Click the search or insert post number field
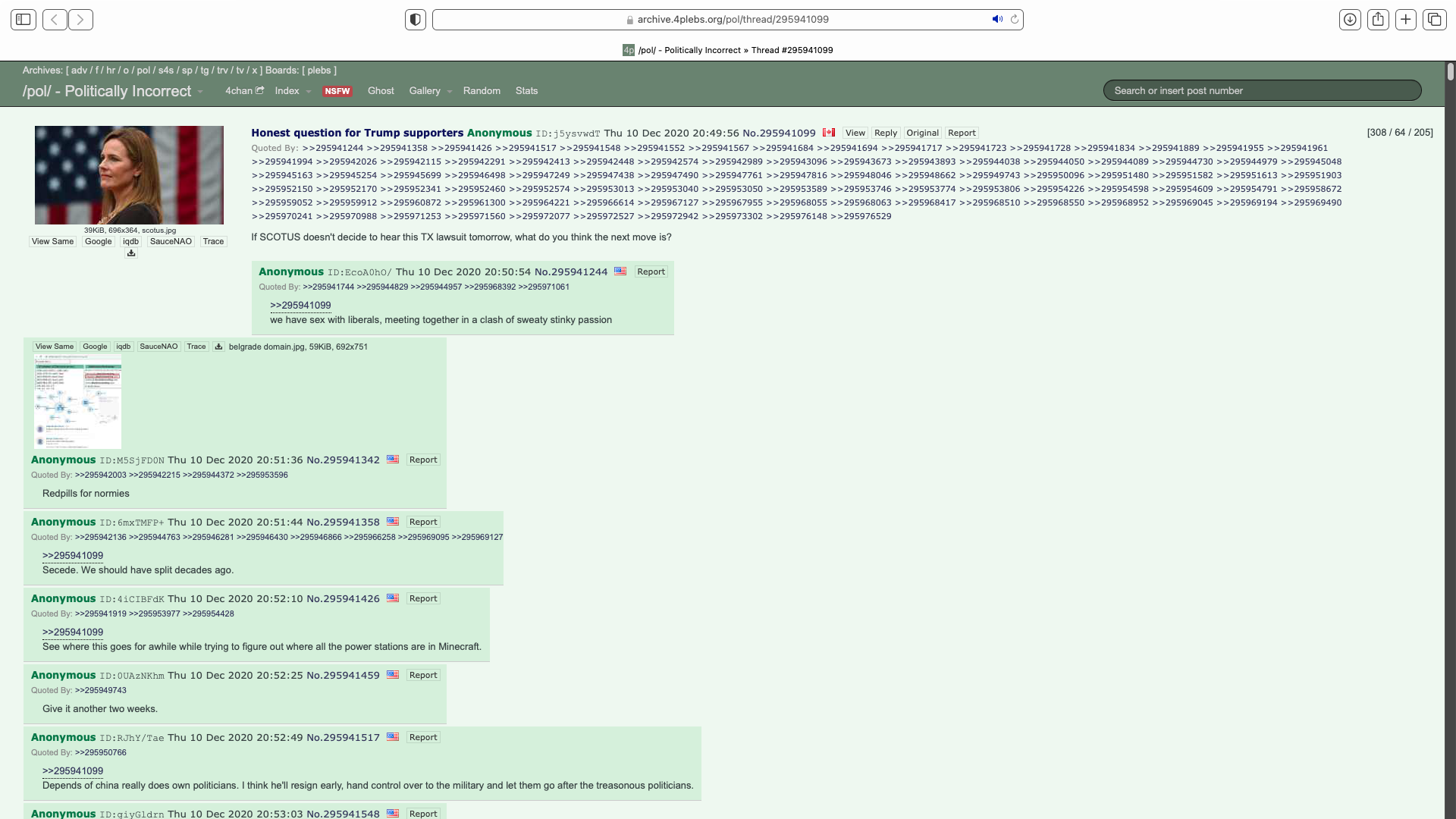Image resolution: width=1456 pixels, height=819 pixels. (1261, 90)
